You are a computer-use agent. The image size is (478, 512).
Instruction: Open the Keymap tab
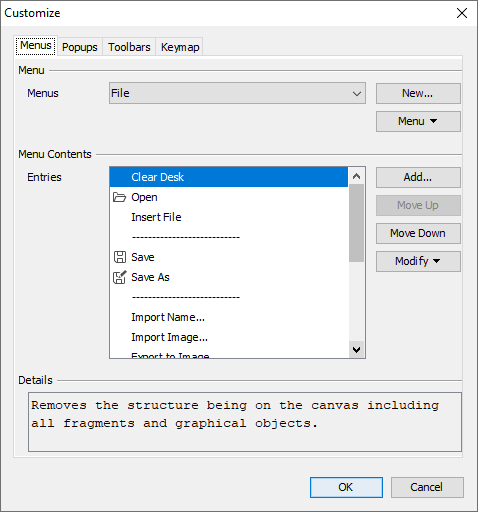[x=180, y=47]
